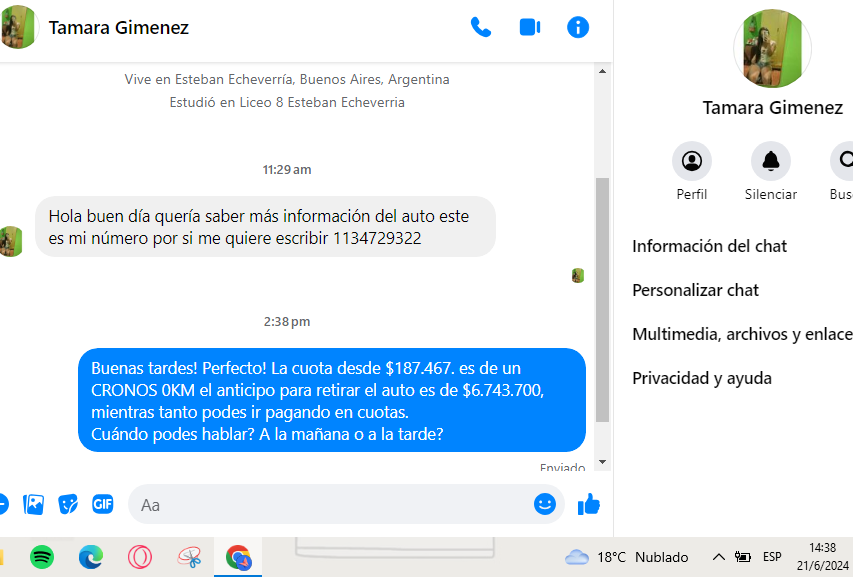Viewport: 853px width, 577px height.
Task: Open the GIF picker
Action: click(103, 504)
